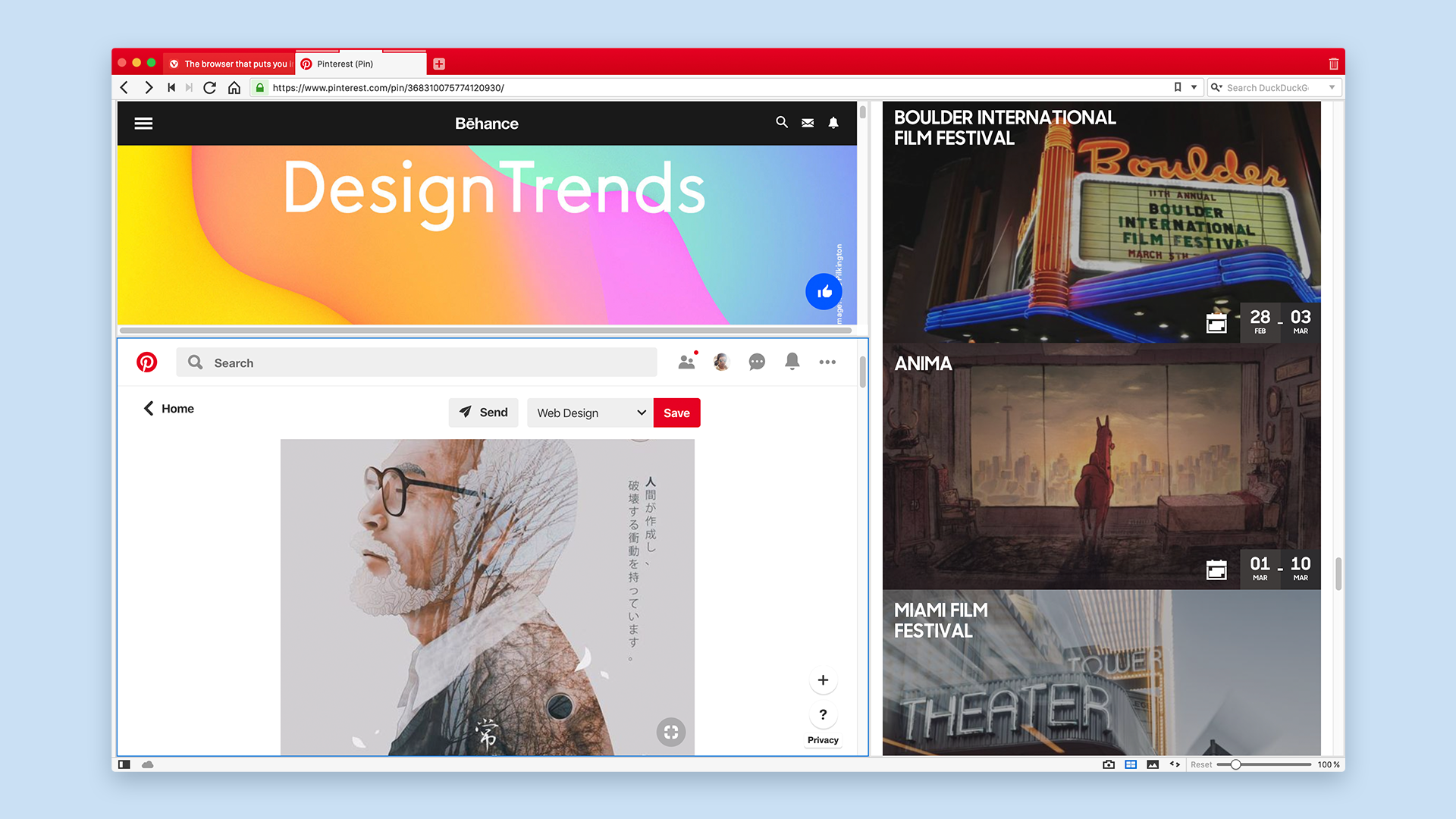1456x819 pixels.
Task: Toggle page tiling in status bar
Action: [1131, 764]
